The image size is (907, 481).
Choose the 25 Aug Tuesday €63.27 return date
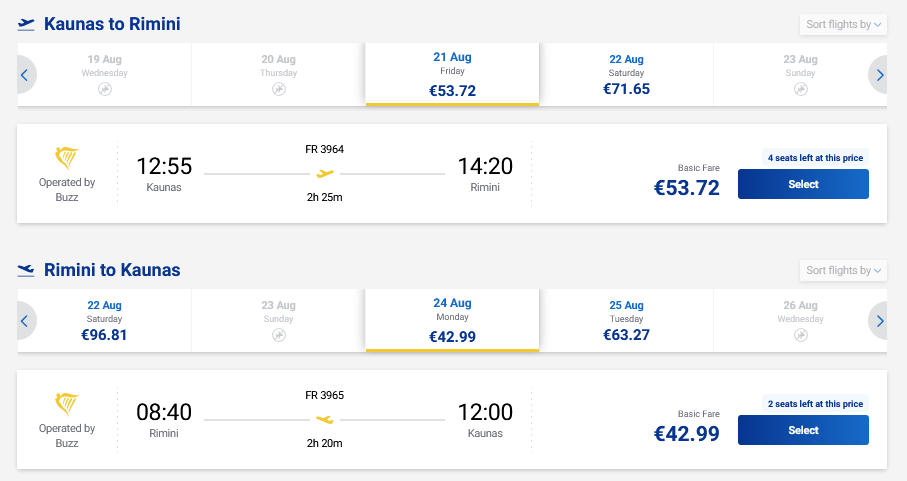pyautogui.click(x=626, y=321)
